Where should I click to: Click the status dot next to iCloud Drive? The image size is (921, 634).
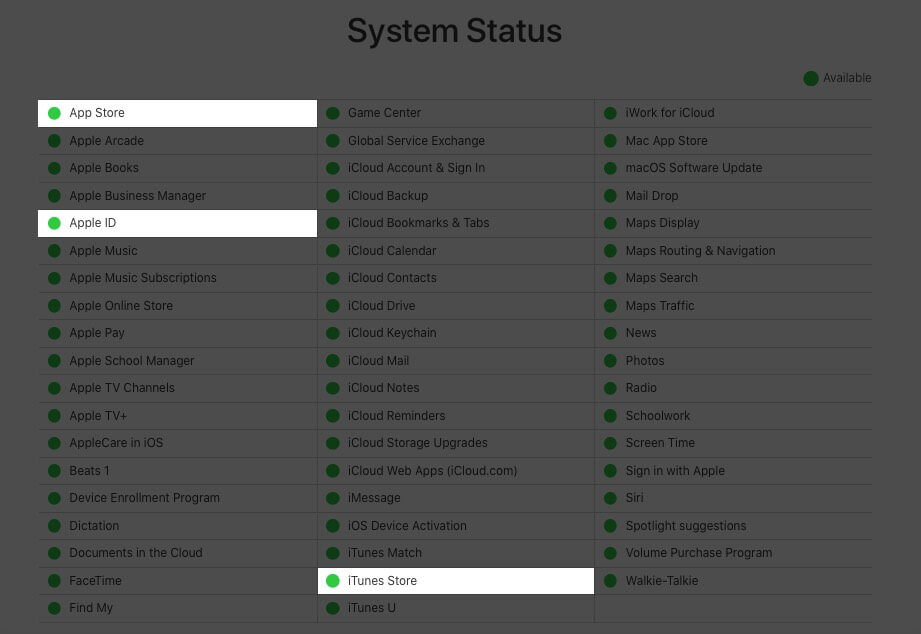(x=332, y=306)
